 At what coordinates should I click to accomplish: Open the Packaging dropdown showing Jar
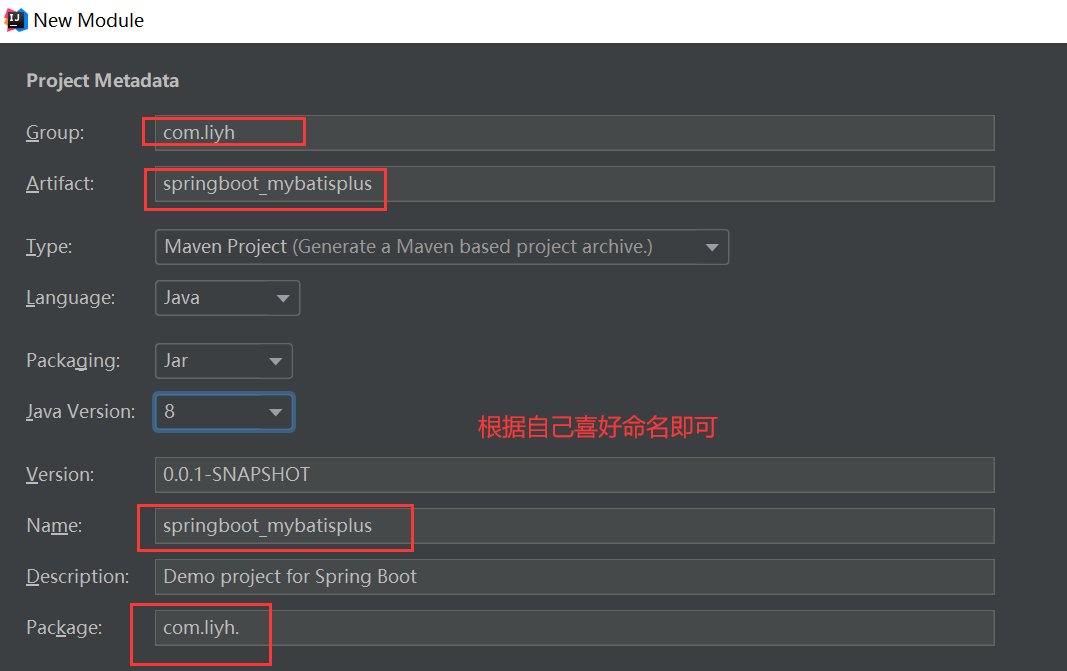(224, 361)
